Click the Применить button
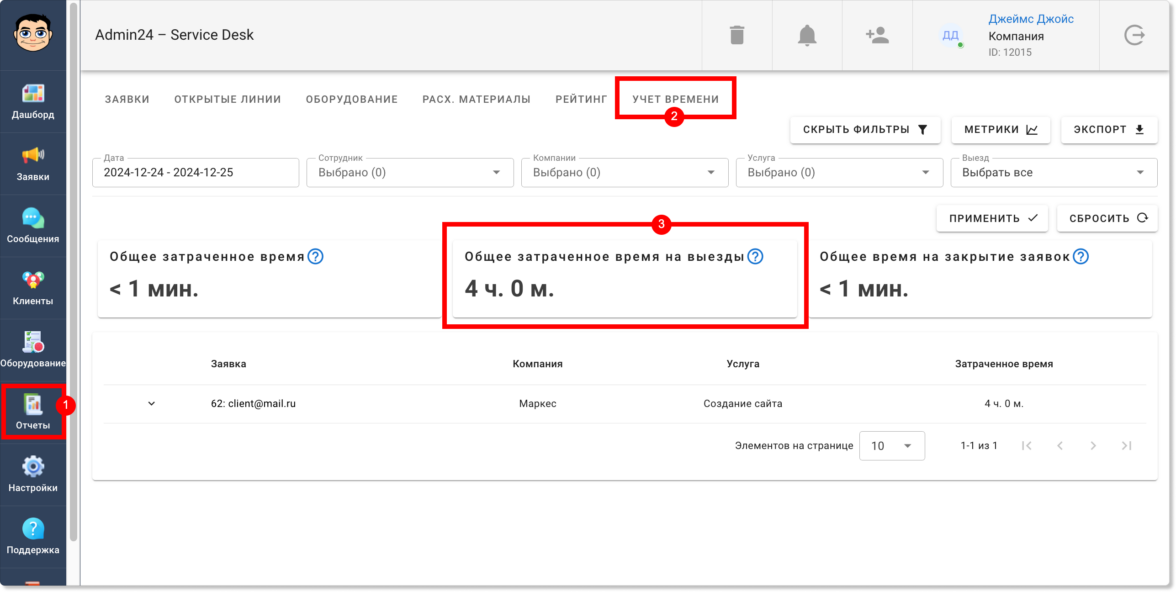1176x592 pixels. pyautogui.click(x=992, y=218)
